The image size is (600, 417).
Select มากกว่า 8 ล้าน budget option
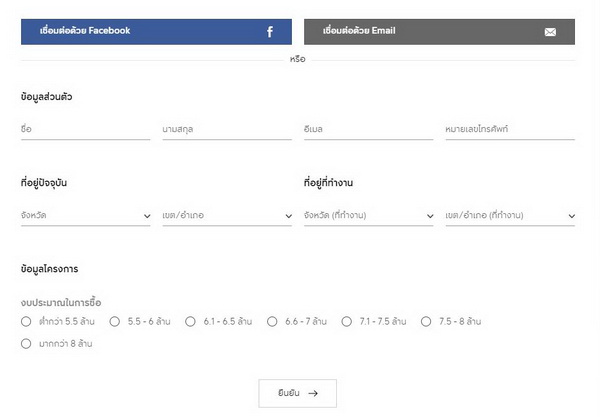tap(26, 344)
